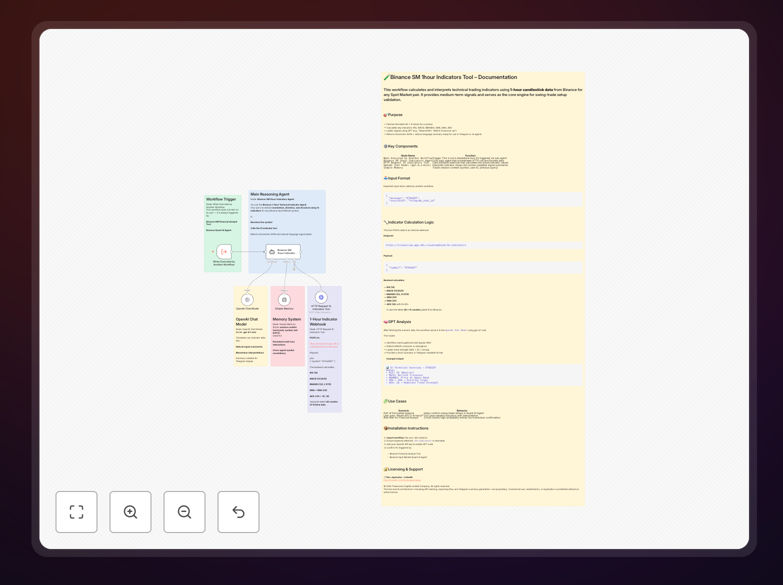This screenshot has width=783, height=585.
Task: Click the Indicator Calculation Logic heading
Action: [409, 222]
